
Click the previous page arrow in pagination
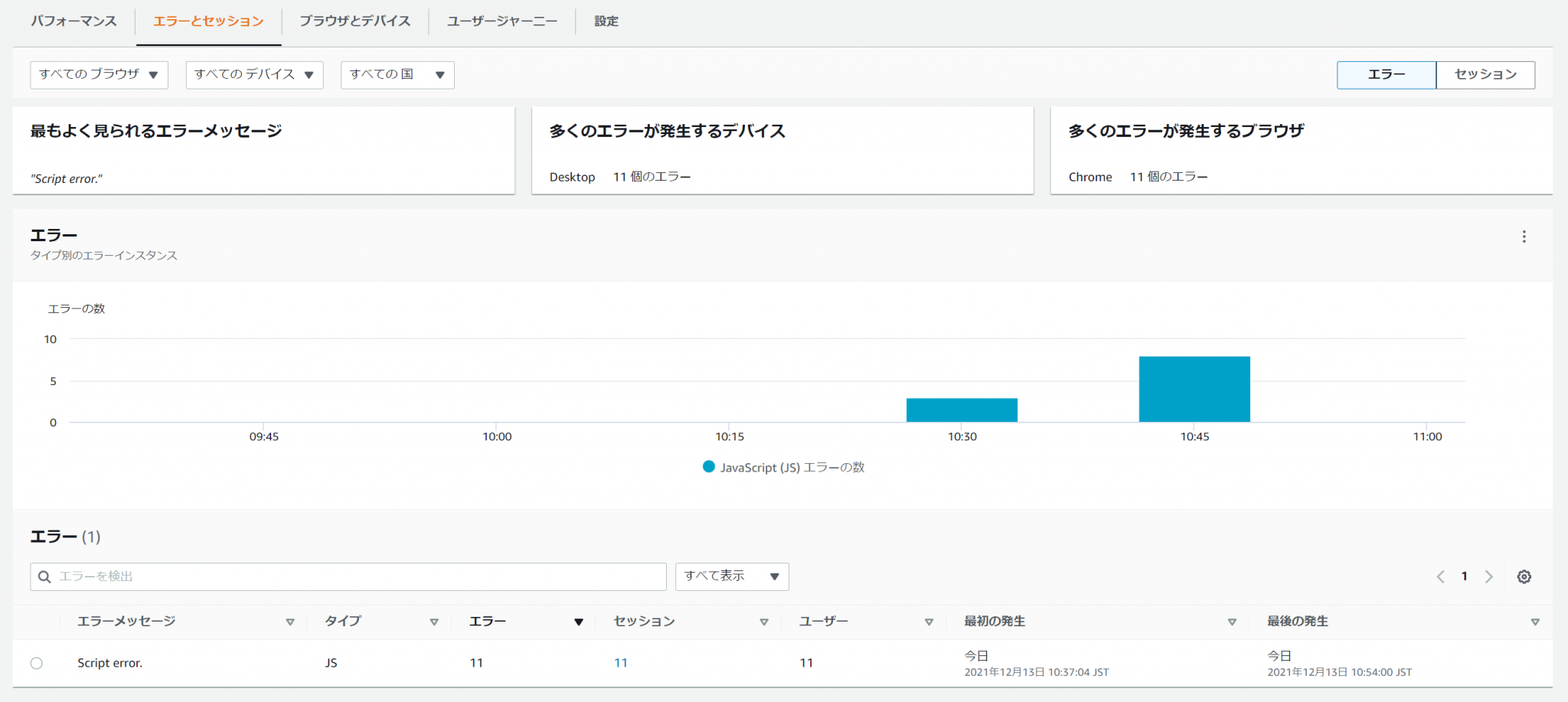pos(1440,576)
